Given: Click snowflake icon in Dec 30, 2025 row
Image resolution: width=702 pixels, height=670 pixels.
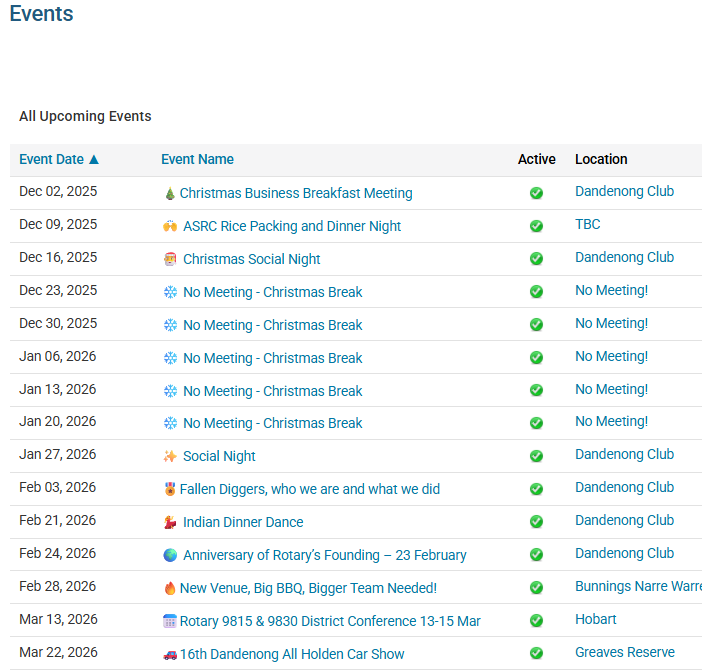Looking at the screenshot, I should [170, 325].
